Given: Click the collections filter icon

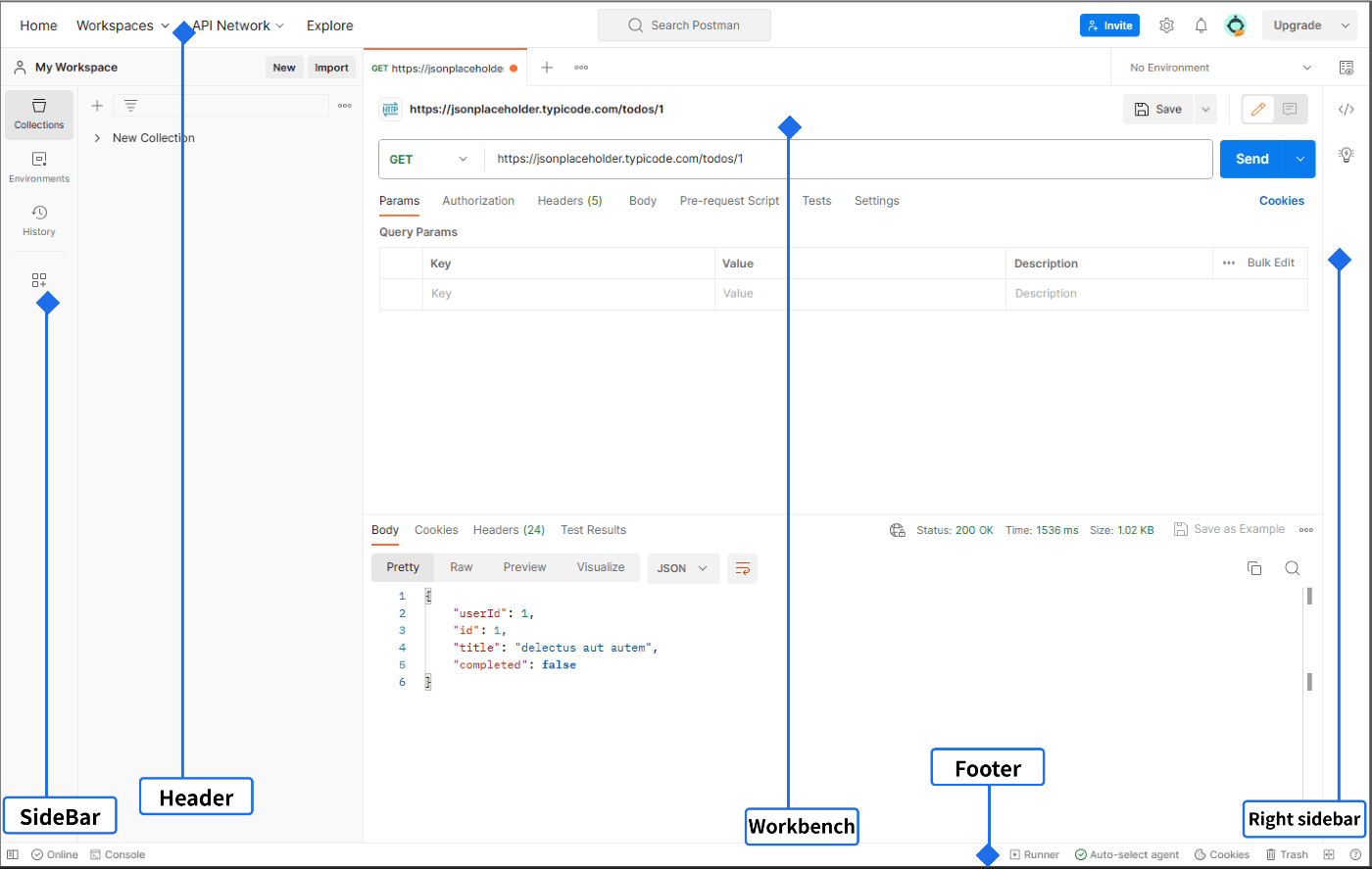Looking at the screenshot, I should [130, 106].
